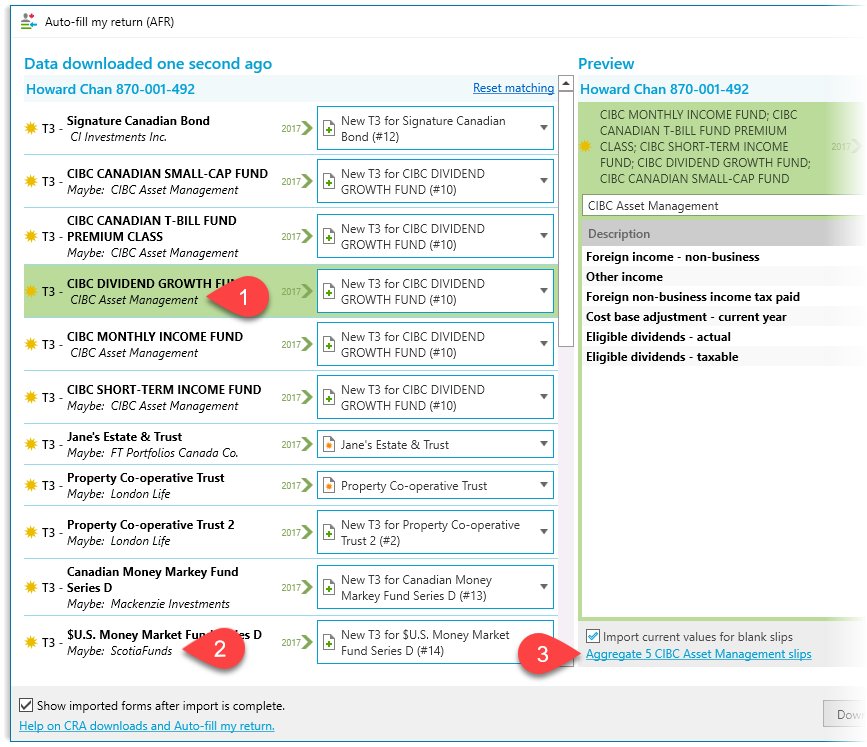Open matching dropdown for Property Co-operative Trust 2

(435, 532)
